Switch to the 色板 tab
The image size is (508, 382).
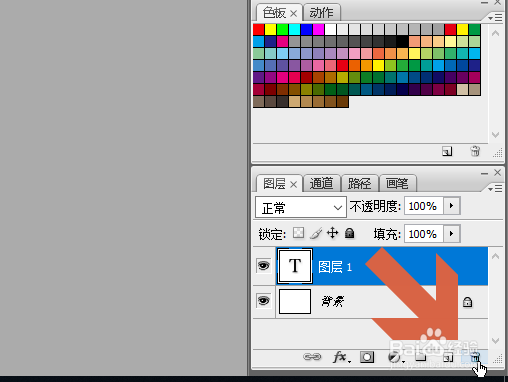[274, 13]
